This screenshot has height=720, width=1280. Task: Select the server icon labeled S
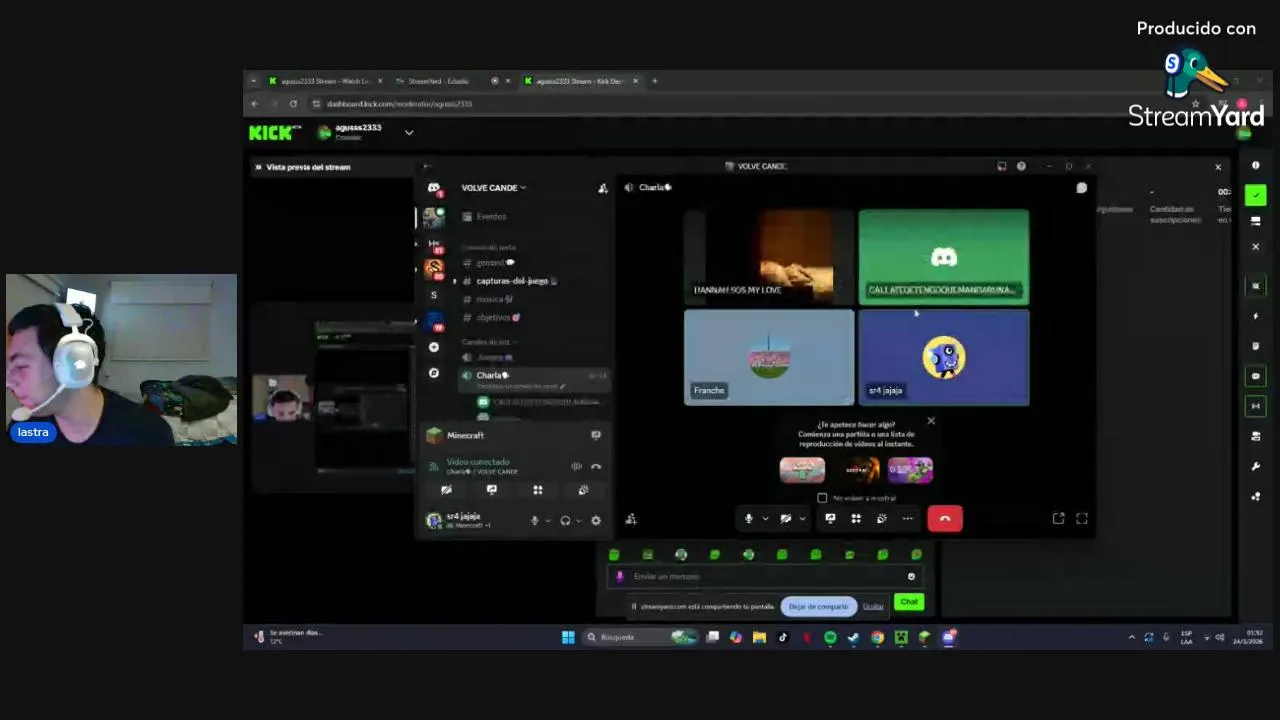[433, 295]
